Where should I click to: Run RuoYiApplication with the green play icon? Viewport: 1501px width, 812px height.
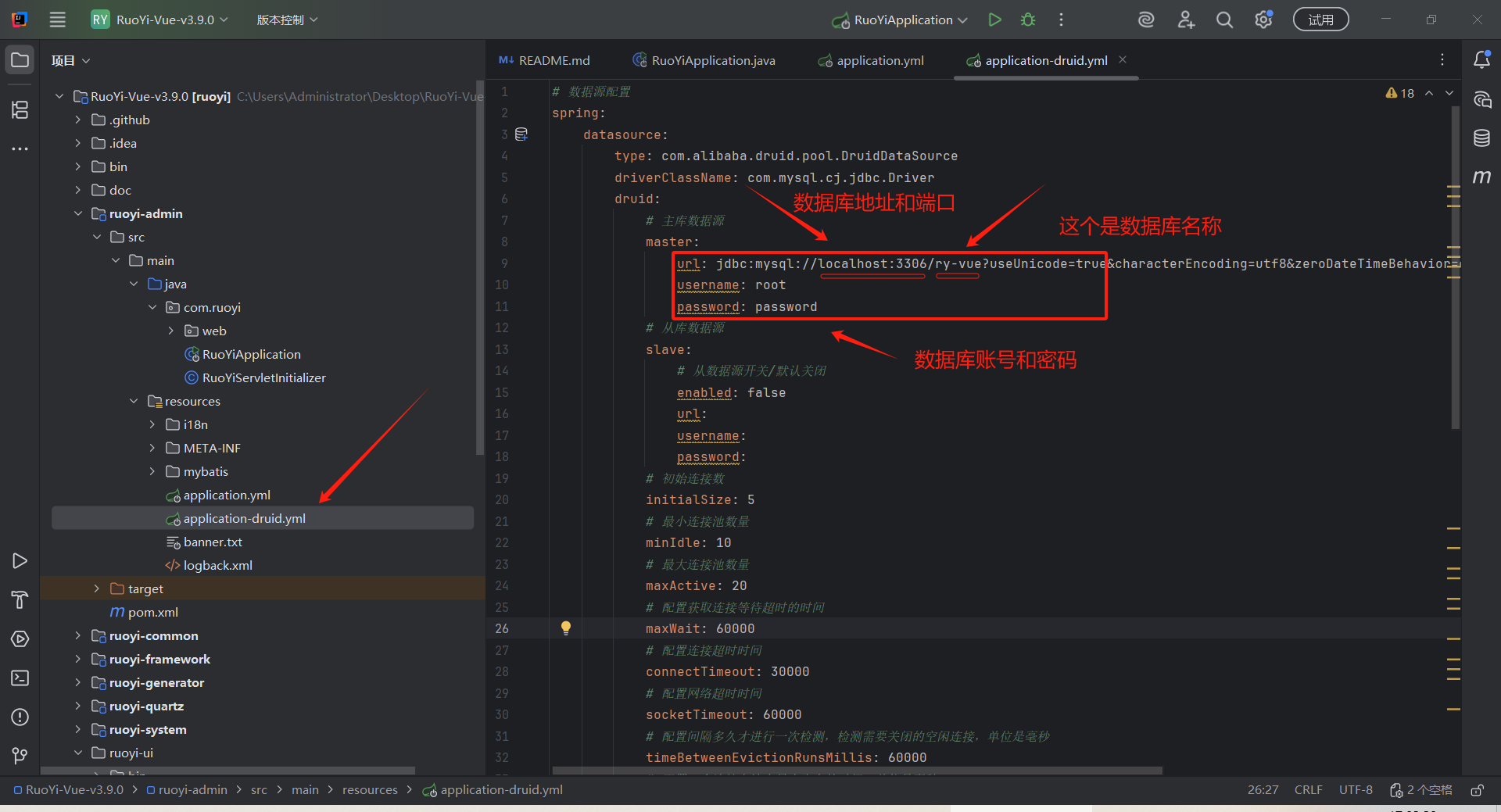click(x=994, y=20)
